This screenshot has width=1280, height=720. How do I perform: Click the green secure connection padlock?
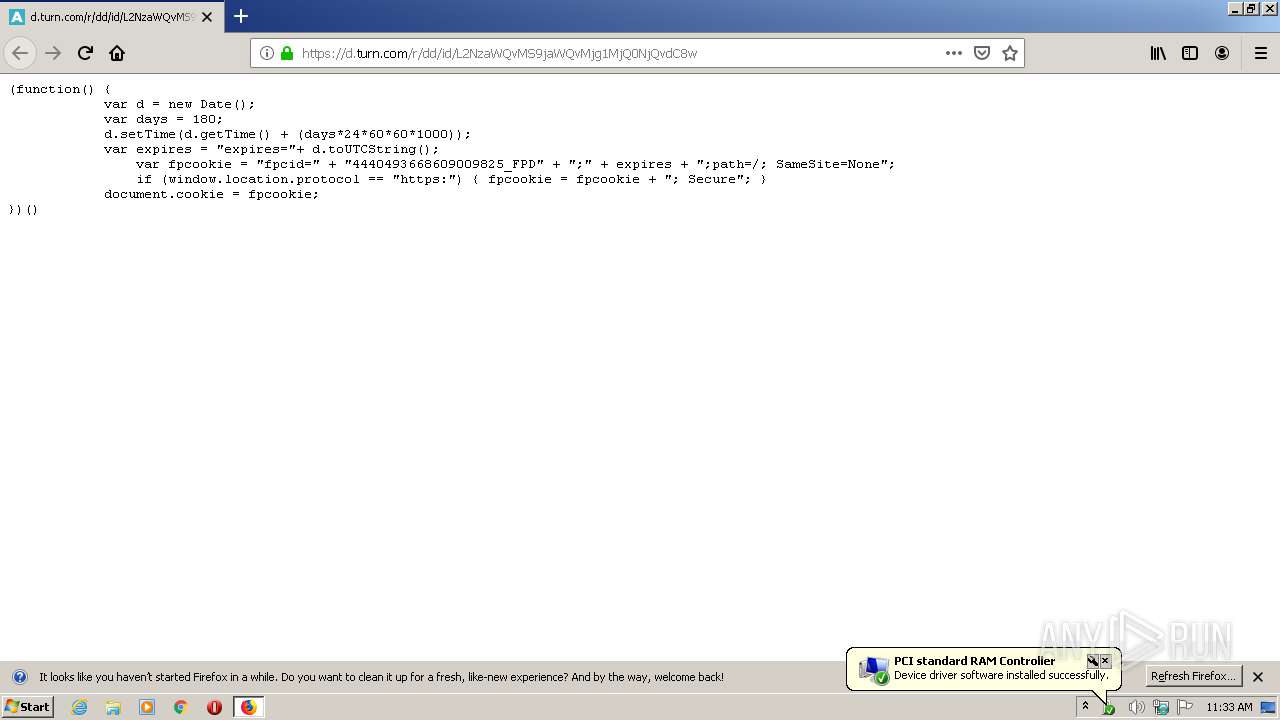click(287, 53)
